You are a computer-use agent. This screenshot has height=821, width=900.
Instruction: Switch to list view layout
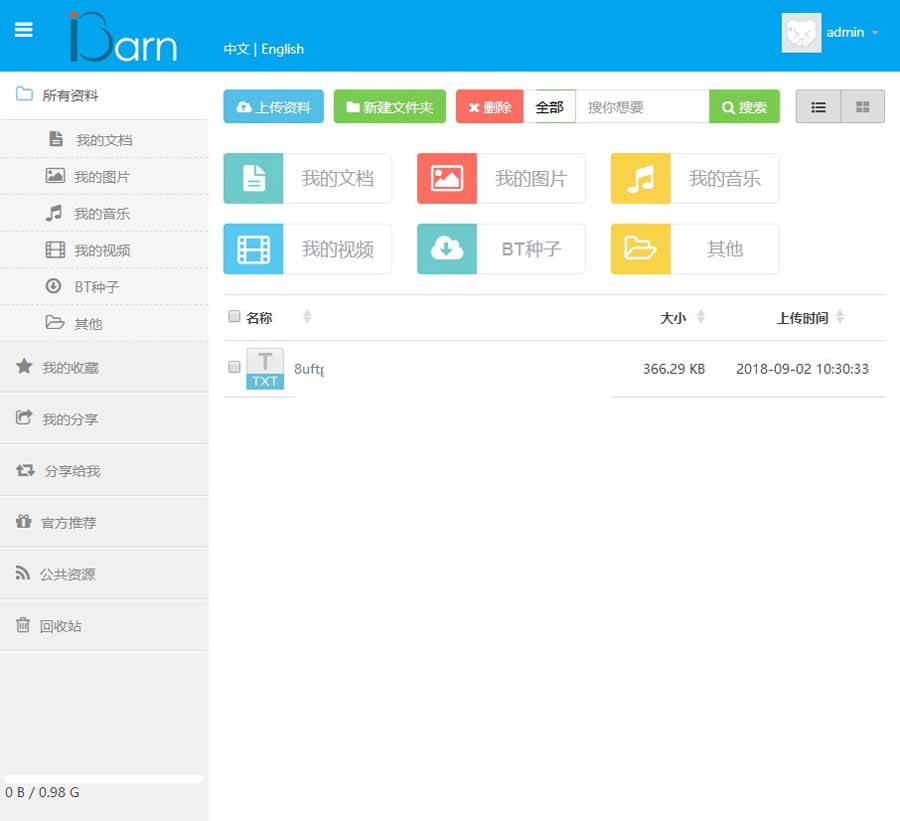(818, 107)
